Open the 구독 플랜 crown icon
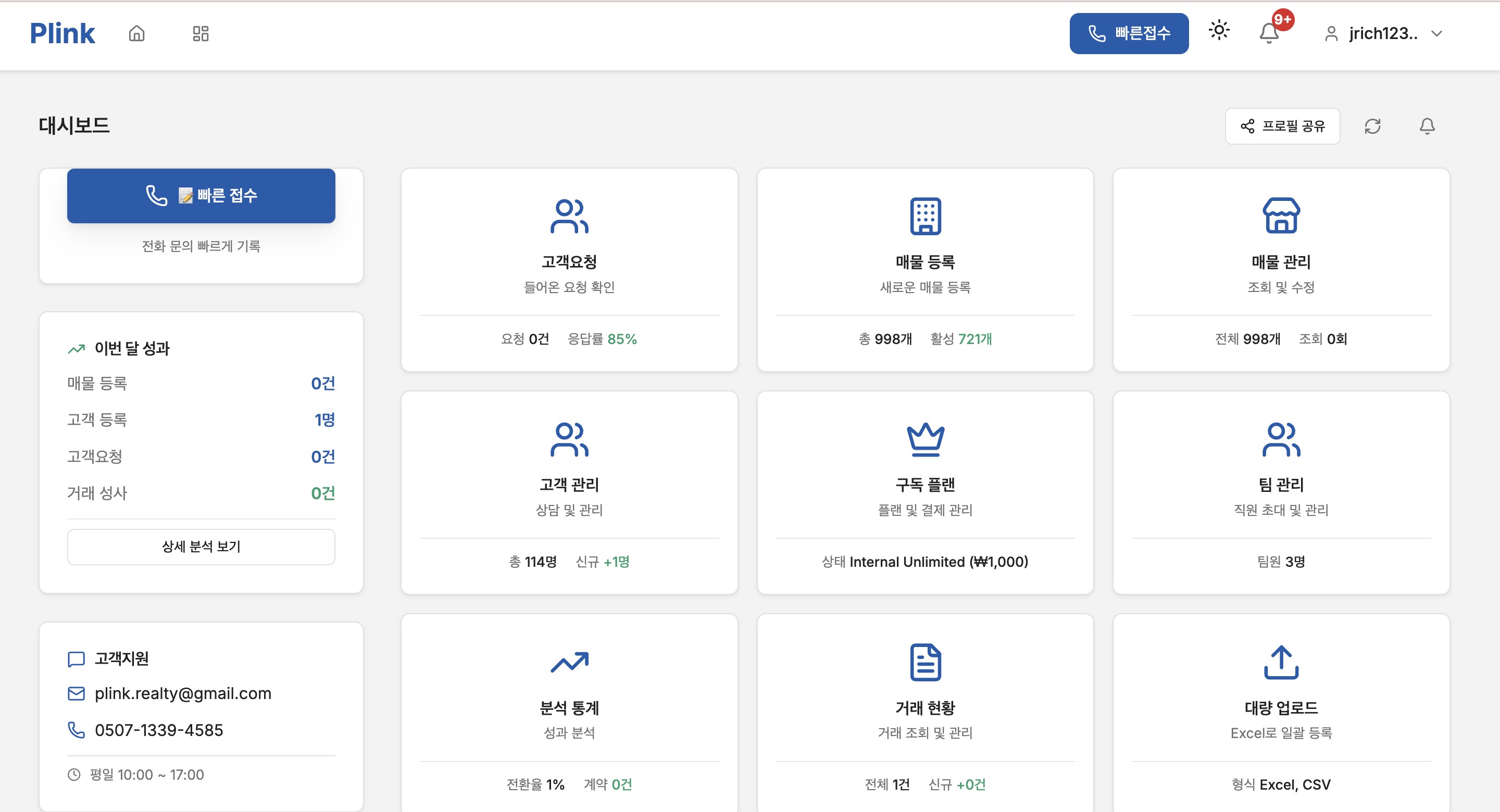The image size is (1500, 812). click(924, 439)
